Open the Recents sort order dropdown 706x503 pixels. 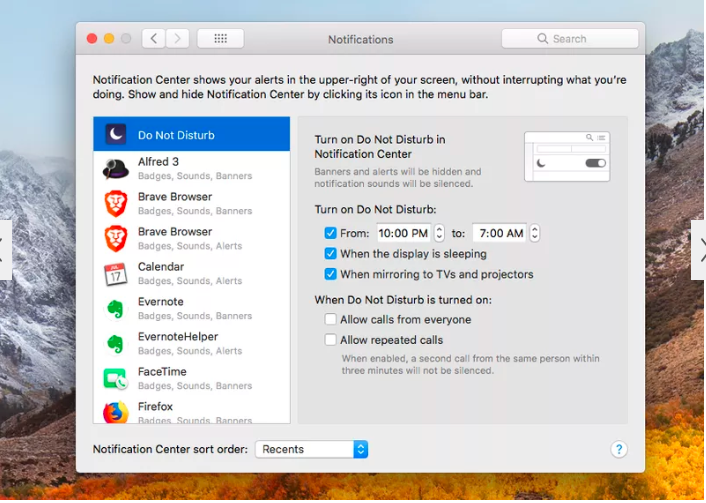pyautogui.click(x=312, y=449)
